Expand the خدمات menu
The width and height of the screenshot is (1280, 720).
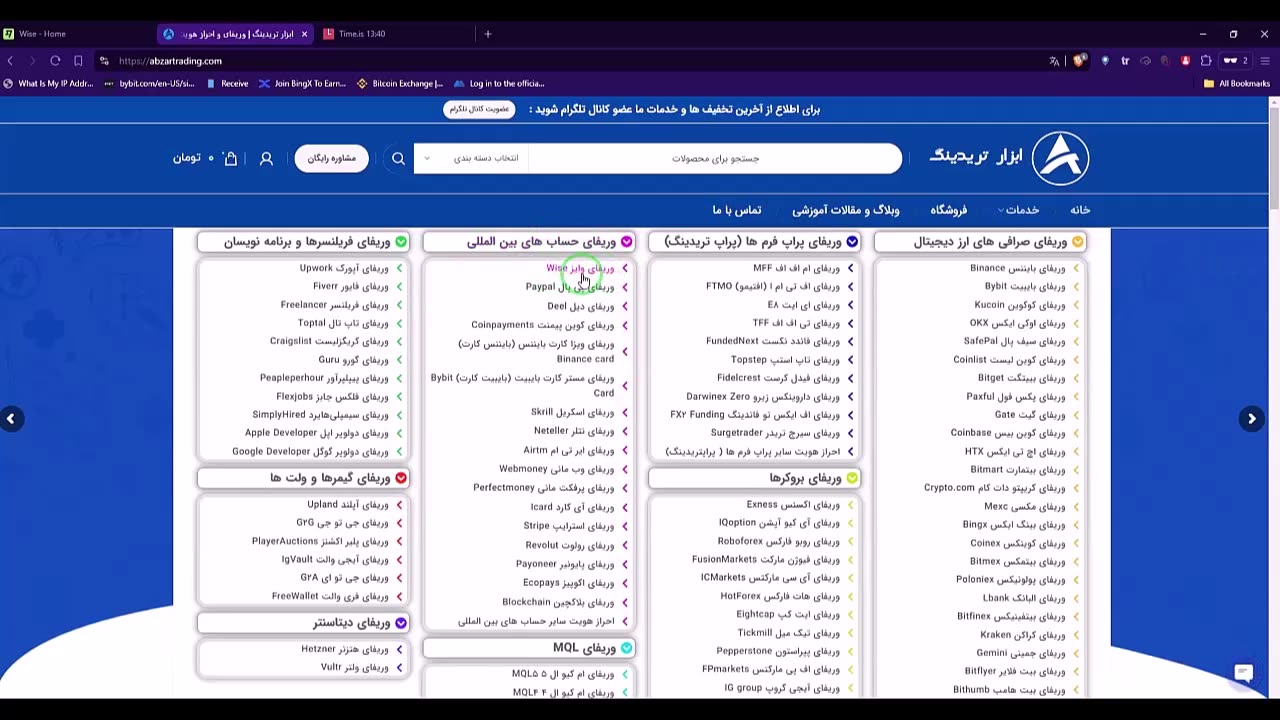[1018, 210]
